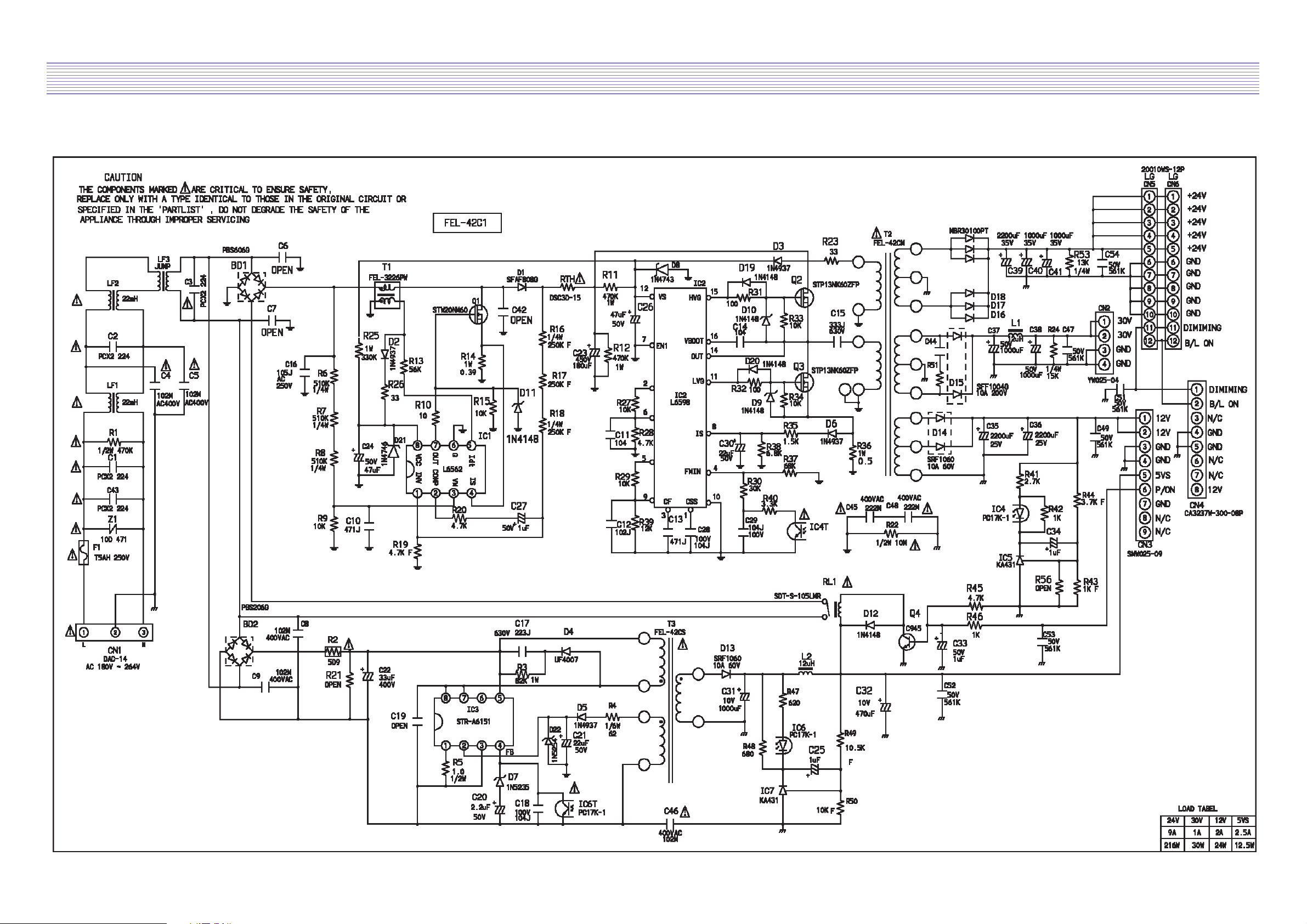
Task: Click the T3 FEL-42CS transformer label
Action: click(671, 628)
